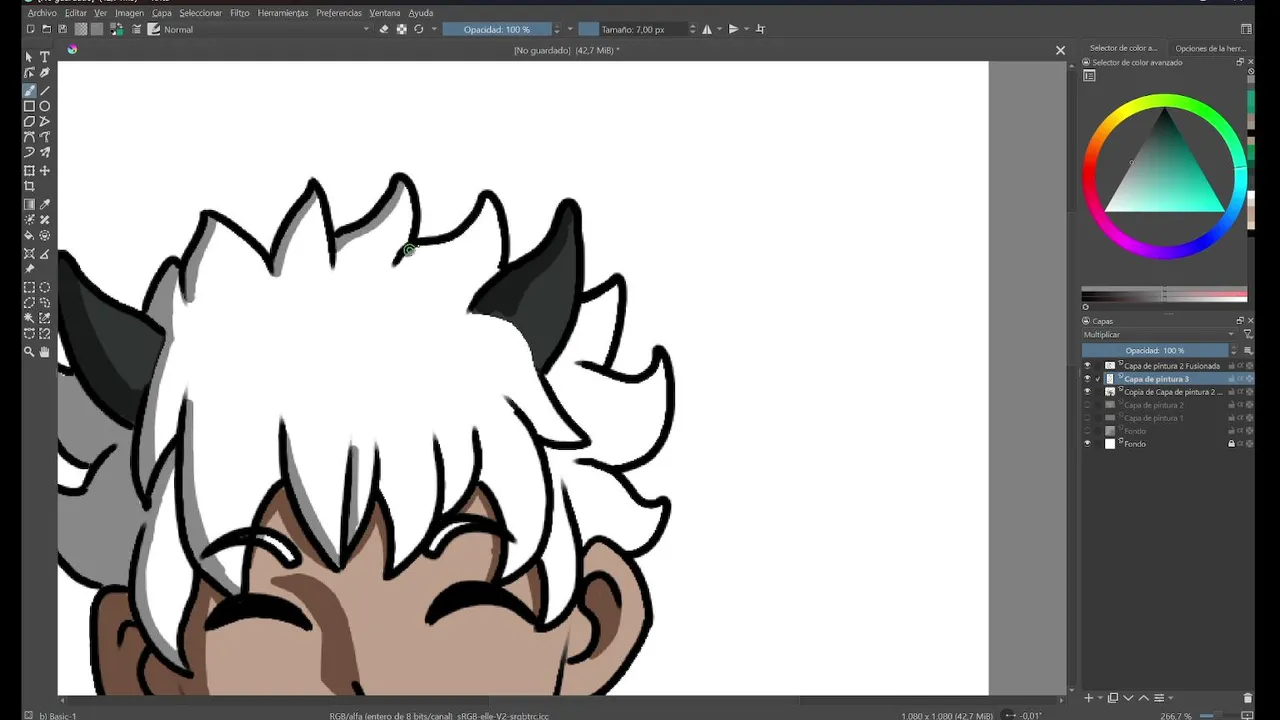Viewport: 1280px width, 720px height.
Task: Select the shape selection arrow tool
Action: (29, 57)
